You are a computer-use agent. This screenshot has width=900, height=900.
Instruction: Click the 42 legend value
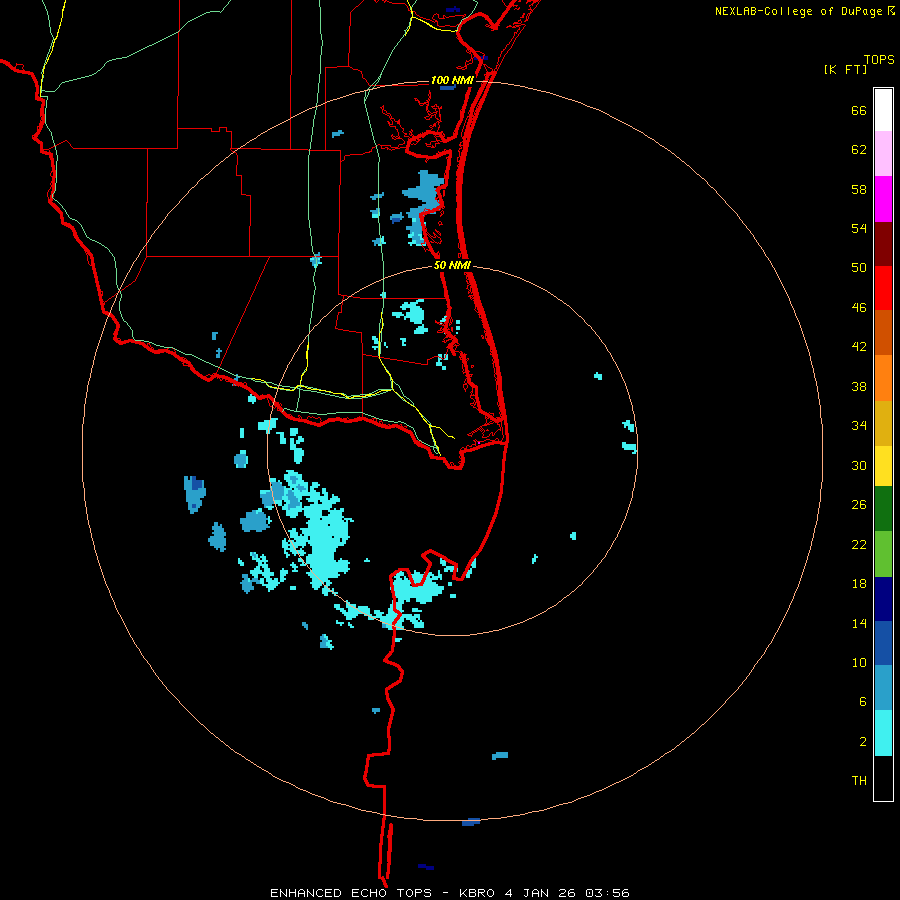859,346
